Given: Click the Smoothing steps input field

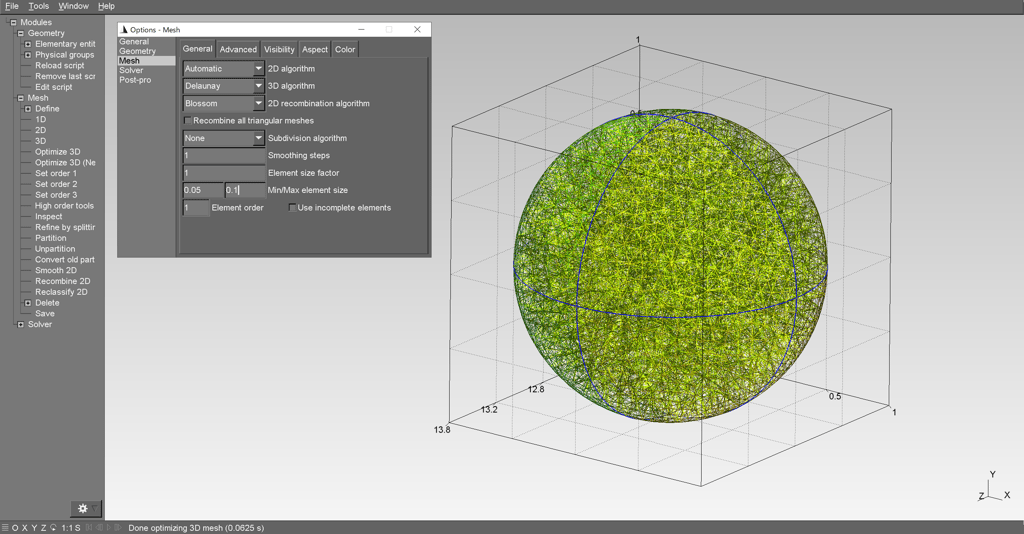Looking at the screenshot, I should coord(224,156).
